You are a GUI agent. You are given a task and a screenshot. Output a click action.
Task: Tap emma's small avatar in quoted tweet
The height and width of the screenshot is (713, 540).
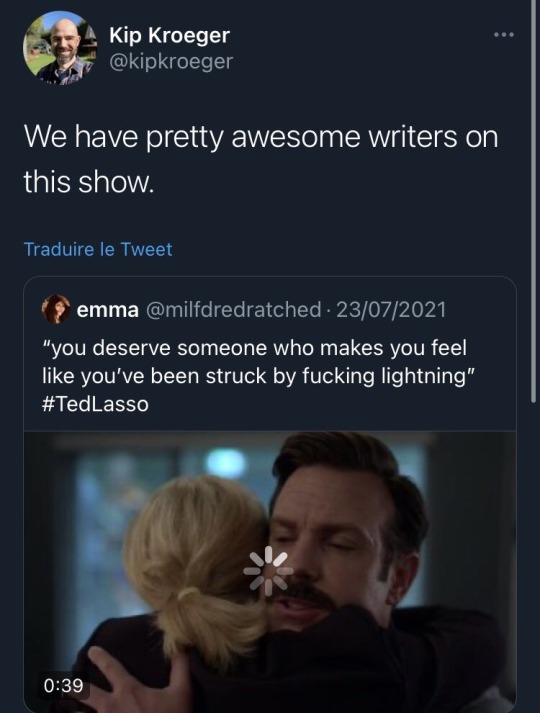click(x=56, y=309)
